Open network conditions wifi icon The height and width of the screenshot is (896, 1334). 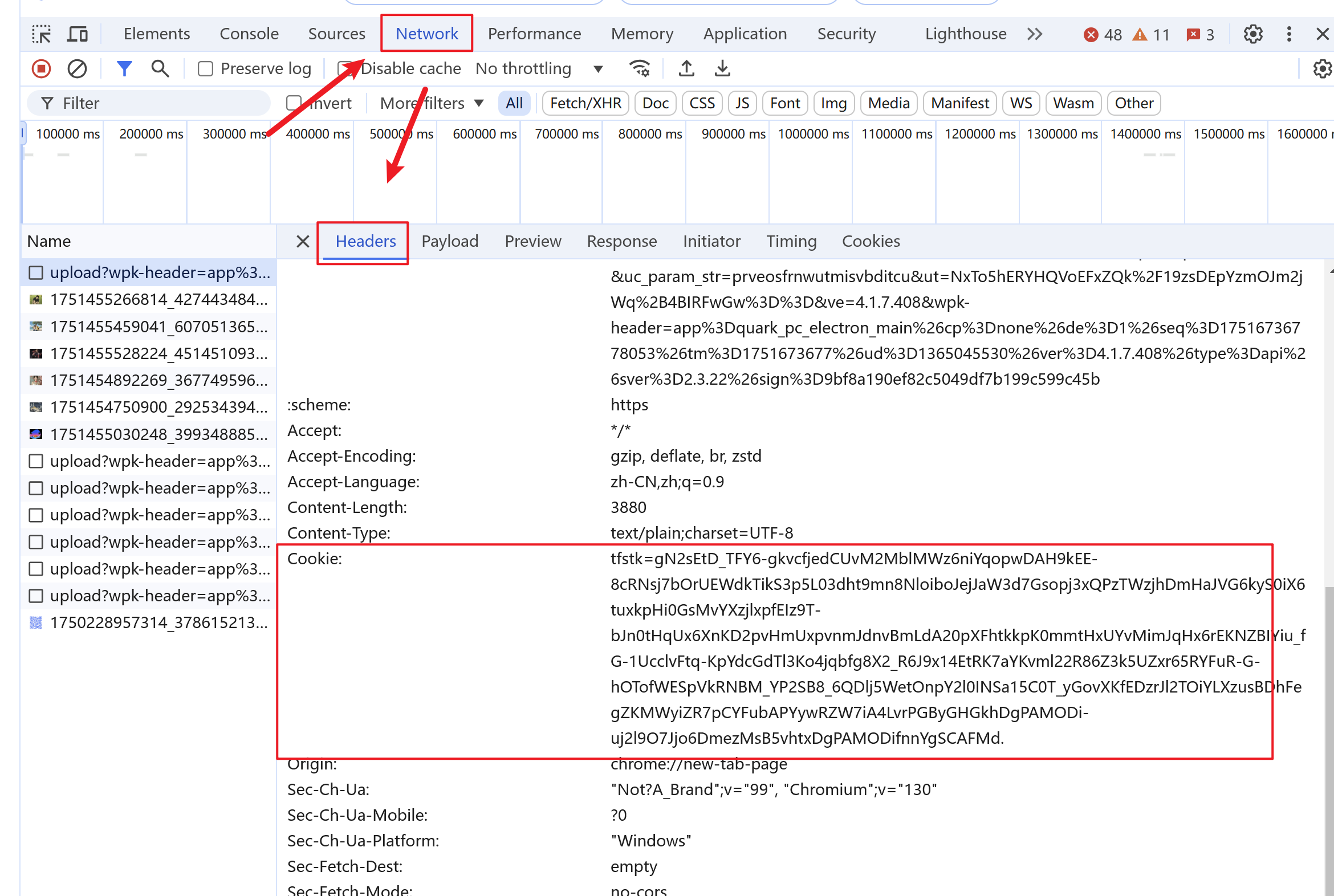point(640,68)
